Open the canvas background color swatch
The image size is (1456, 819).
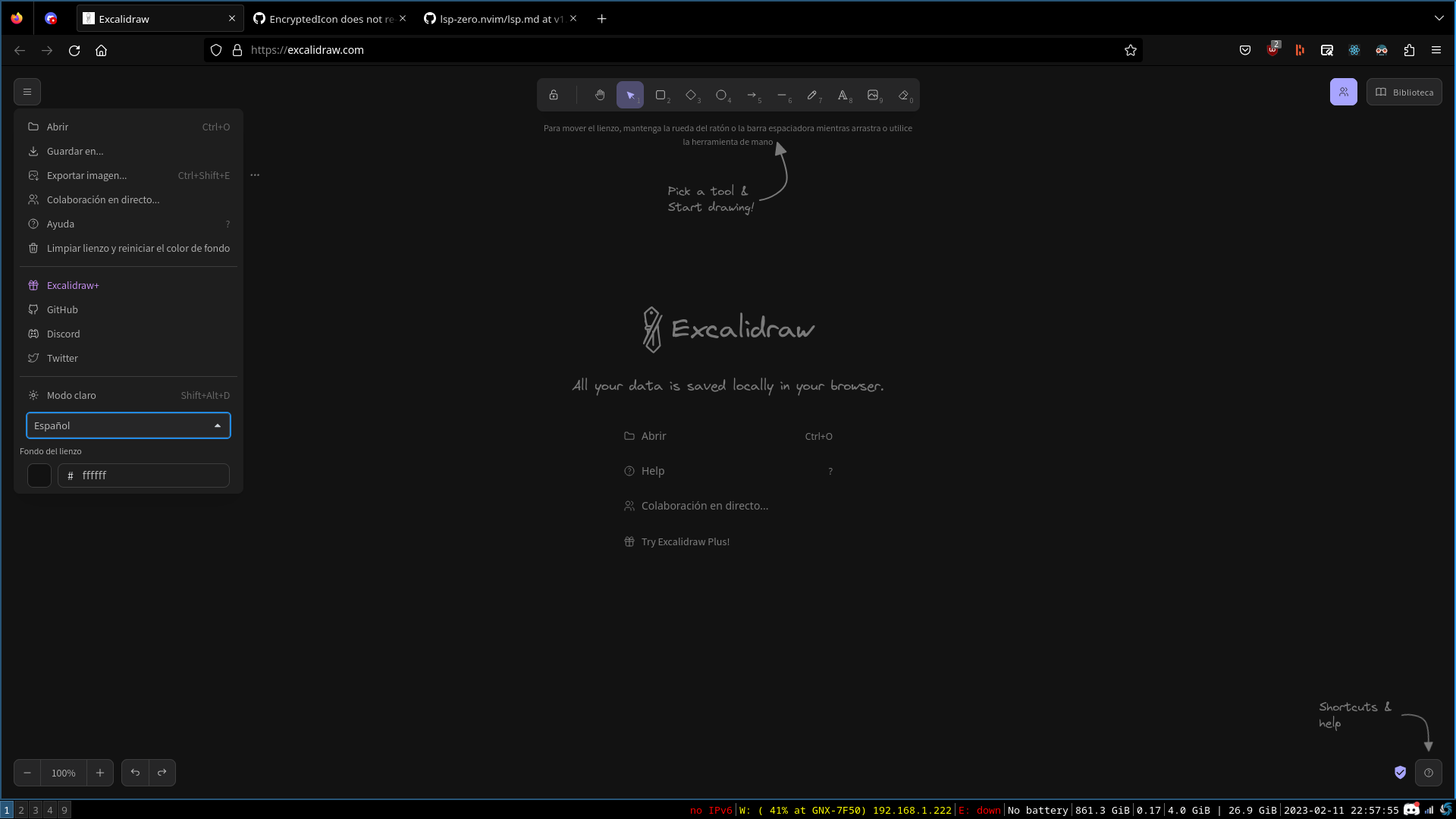39,475
